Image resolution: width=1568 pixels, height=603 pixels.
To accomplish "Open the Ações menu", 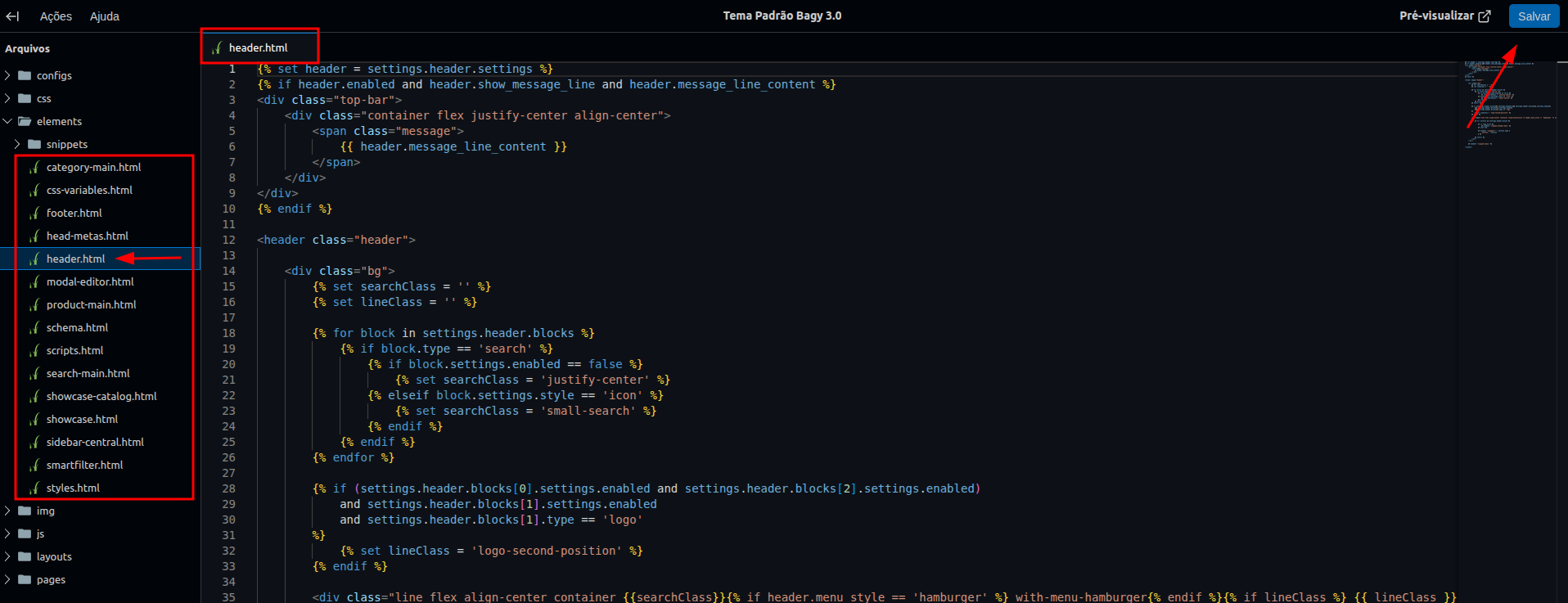I will click(56, 16).
